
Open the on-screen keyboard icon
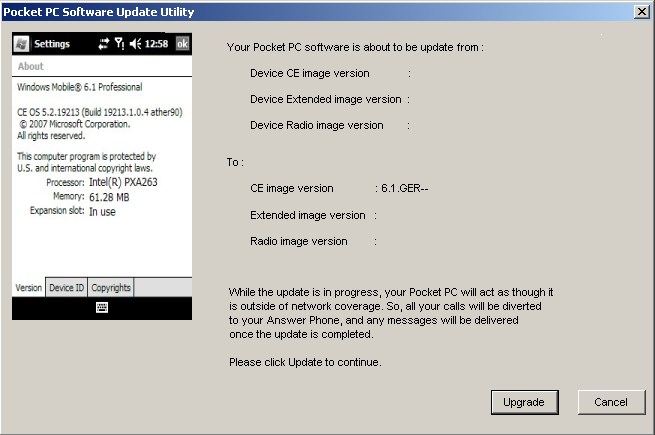[x=102, y=308]
